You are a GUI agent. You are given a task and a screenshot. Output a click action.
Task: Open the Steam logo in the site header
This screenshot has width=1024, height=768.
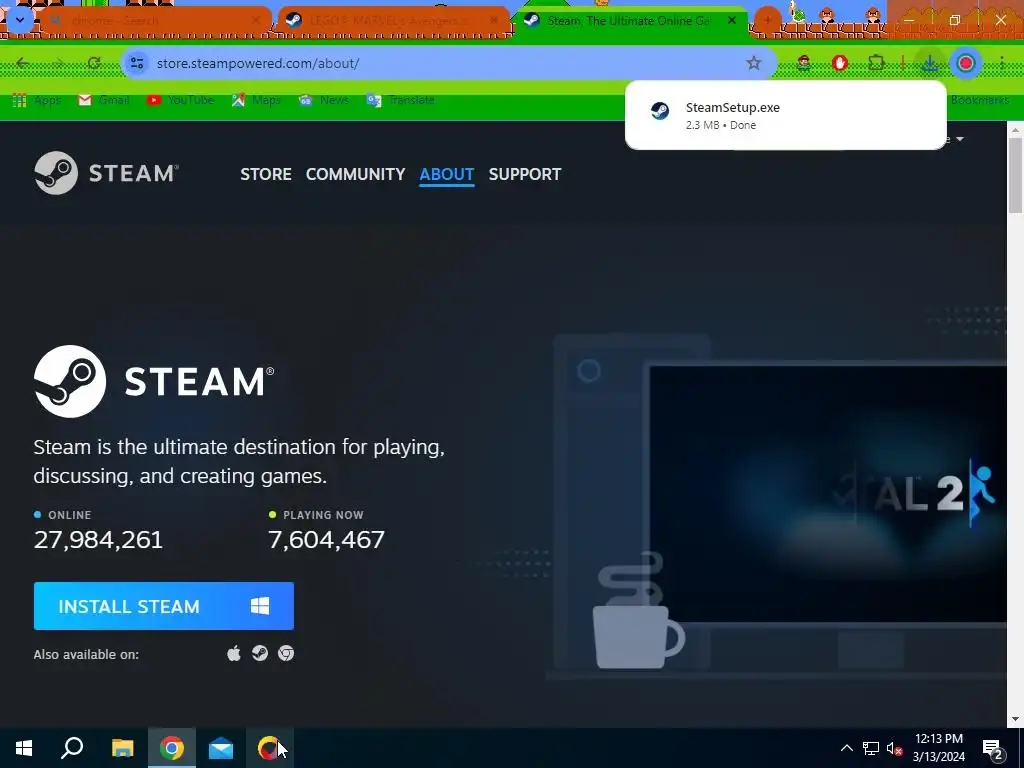(x=106, y=173)
